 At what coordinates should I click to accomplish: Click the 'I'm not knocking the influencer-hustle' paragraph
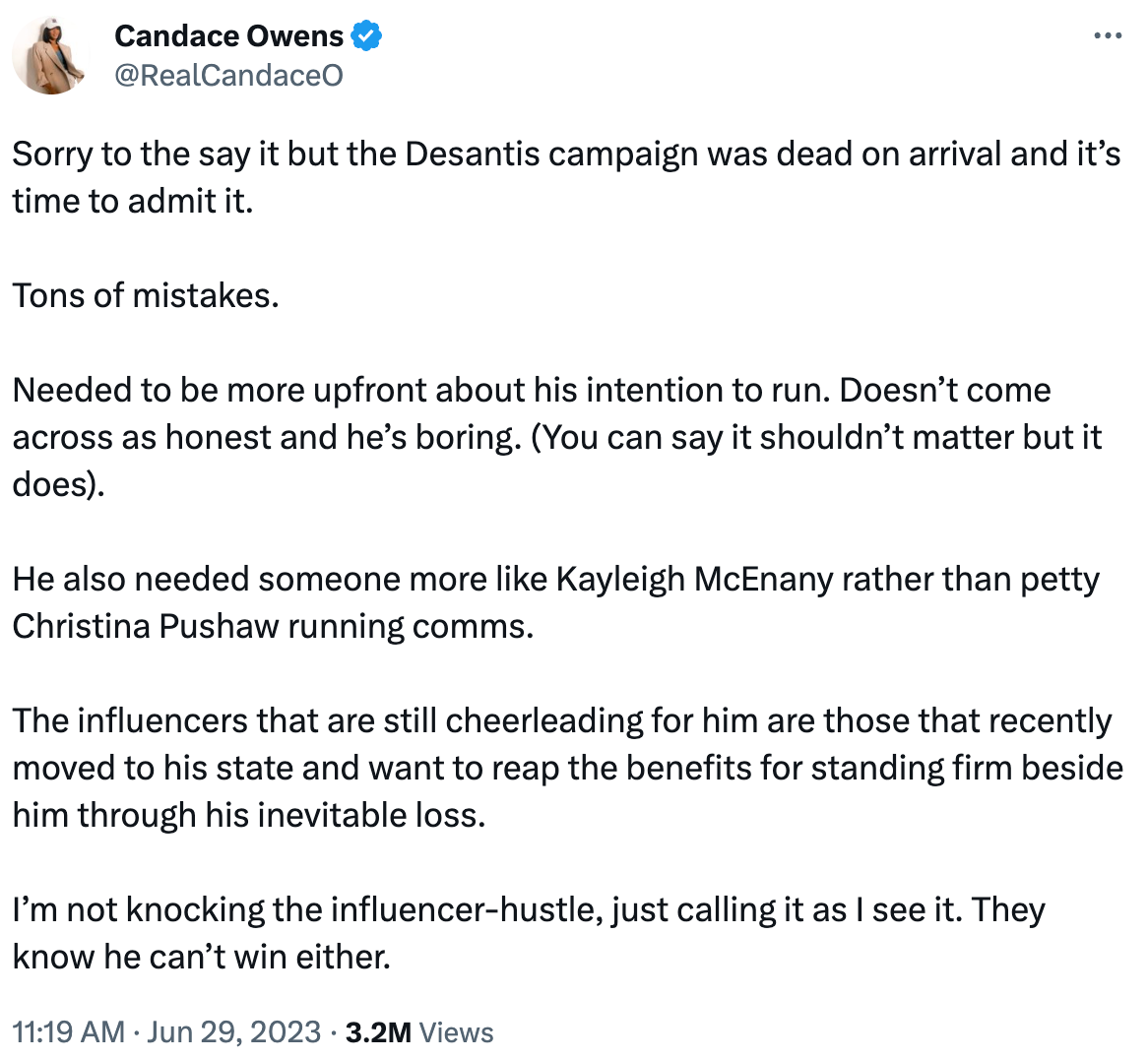pyautogui.click(x=529, y=933)
